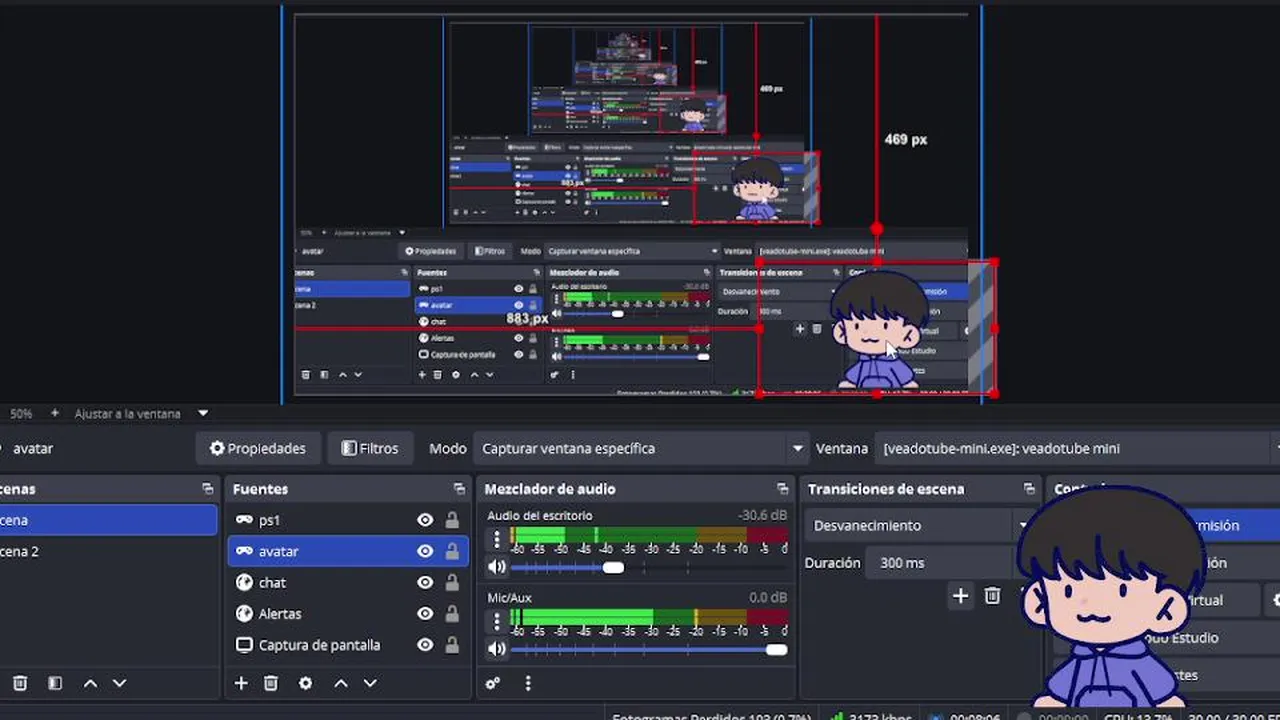Select the highlighted first scene

coord(108,520)
